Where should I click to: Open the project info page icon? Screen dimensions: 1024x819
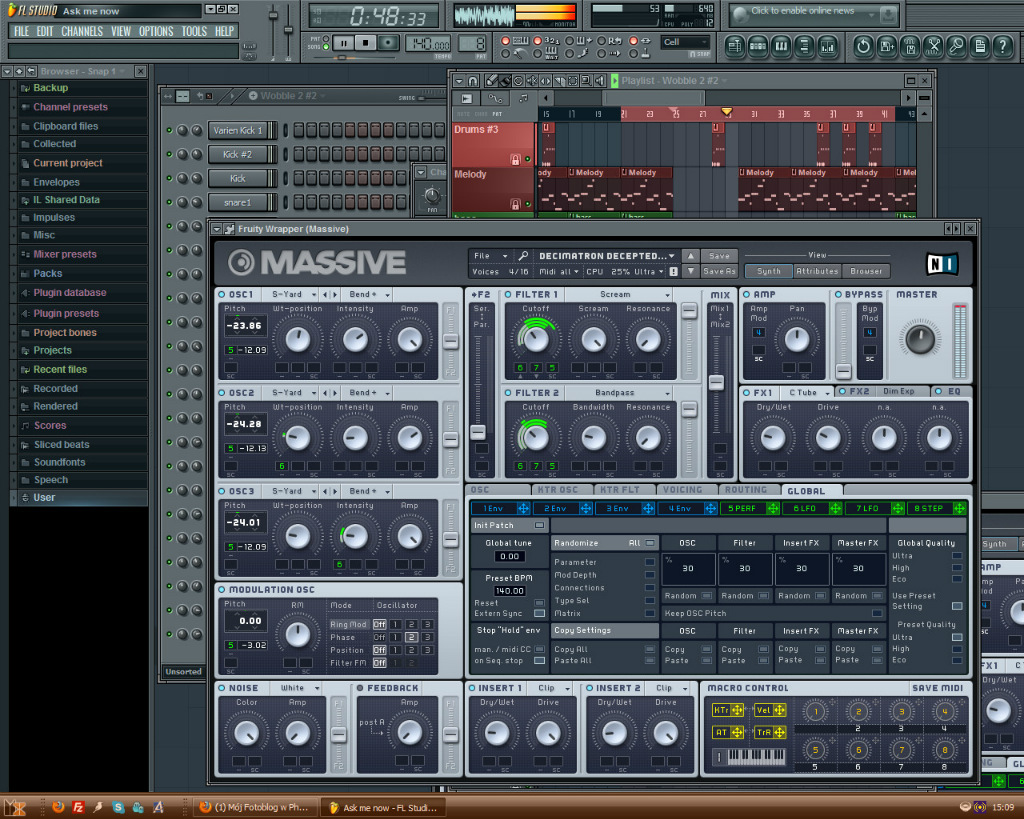pyautogui.click(x=980, y=46)
